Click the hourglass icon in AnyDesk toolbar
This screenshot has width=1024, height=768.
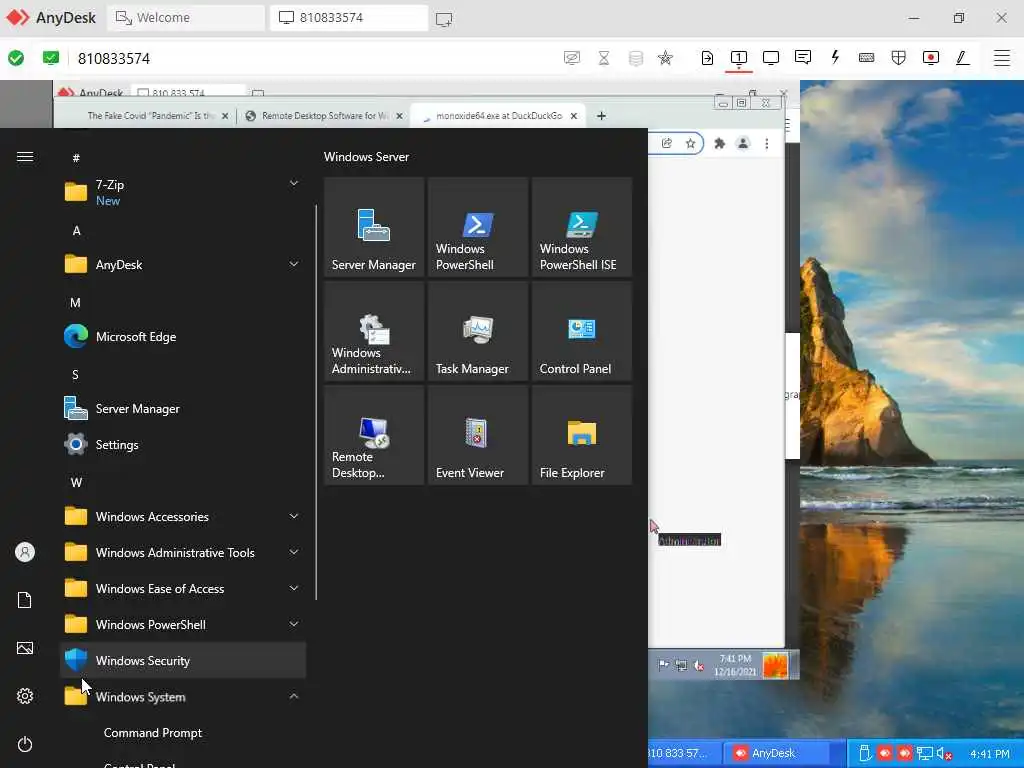pyautogui.click(x=604, y=57)
